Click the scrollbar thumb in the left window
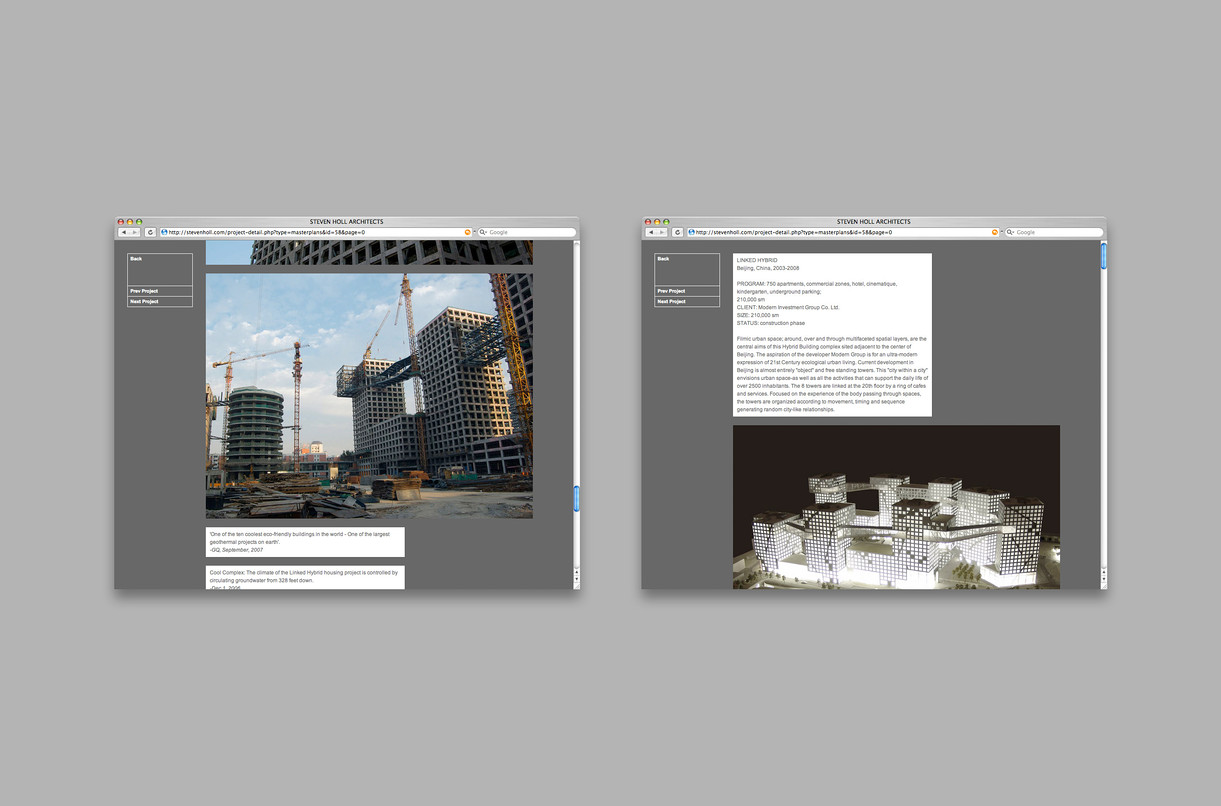 click(x=576, y=499)
